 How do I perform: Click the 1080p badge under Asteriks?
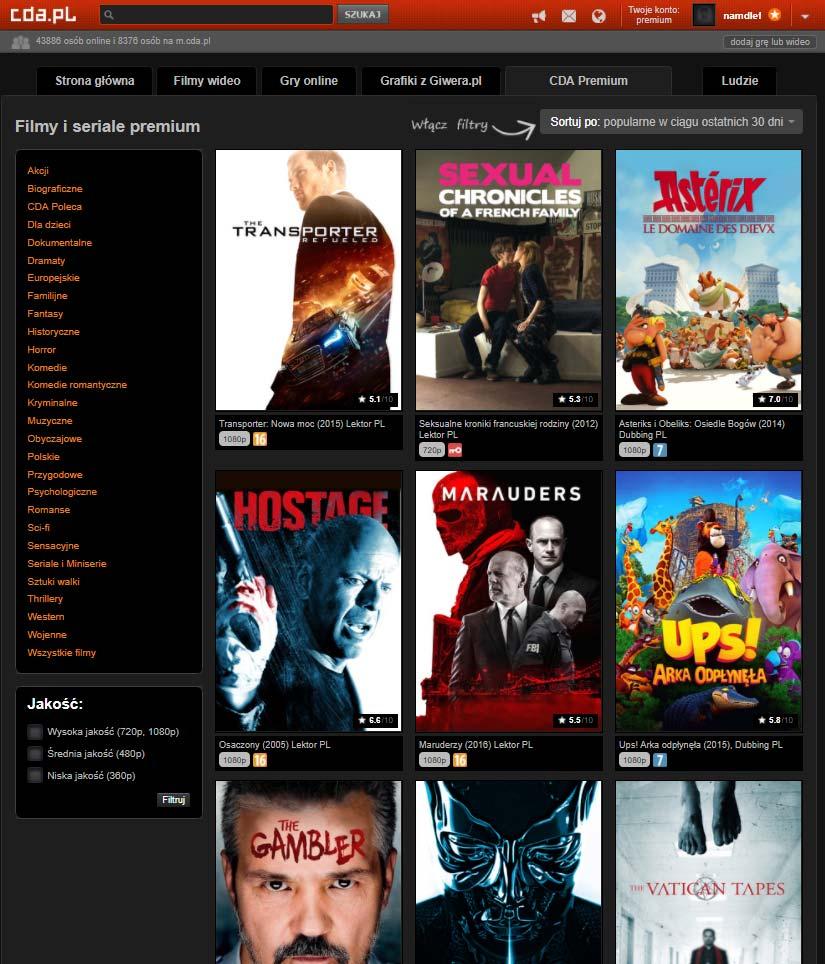tap(634, 450)
